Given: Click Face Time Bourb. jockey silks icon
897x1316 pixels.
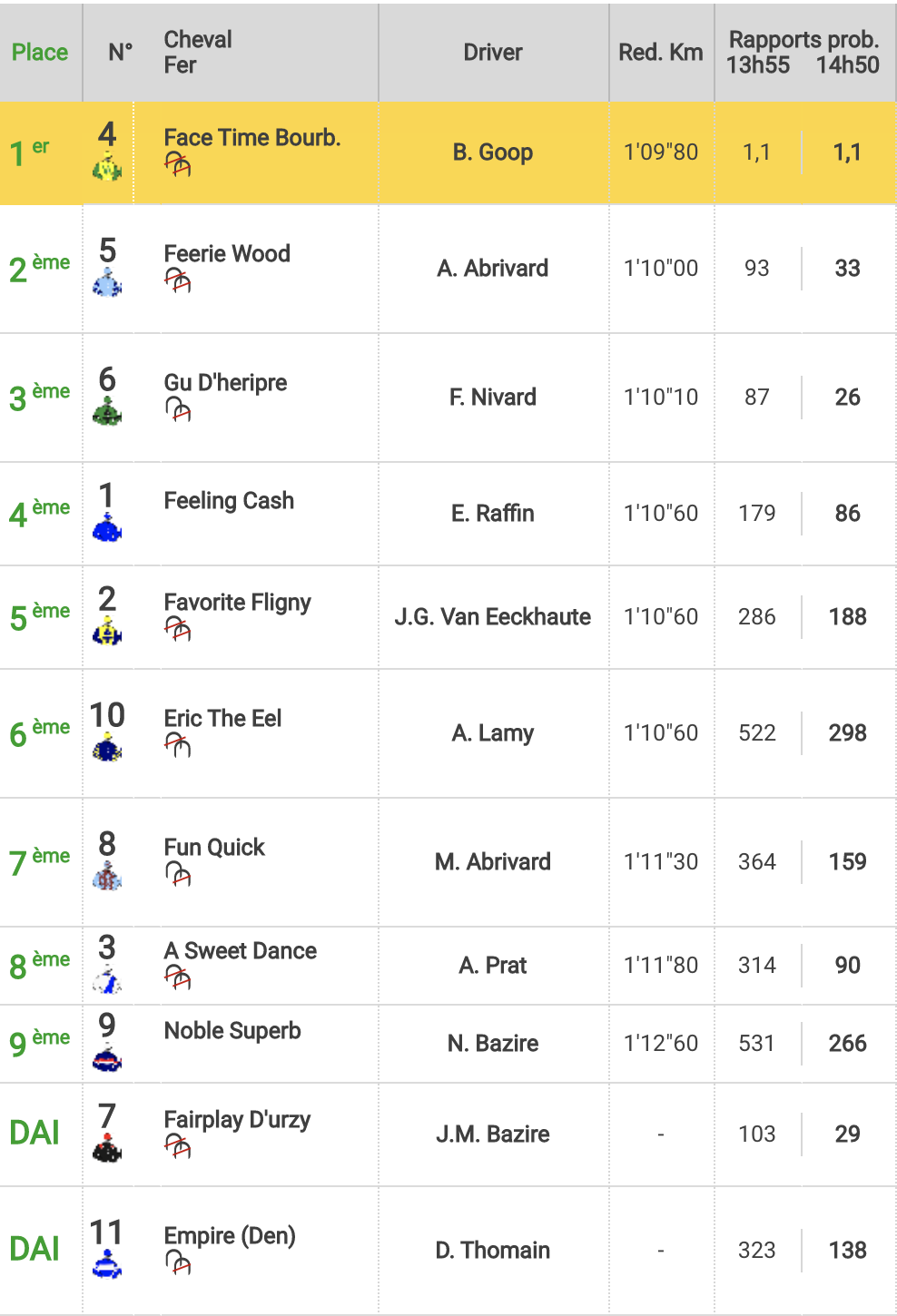Looking at the screenshot, I should coord(107,167).
